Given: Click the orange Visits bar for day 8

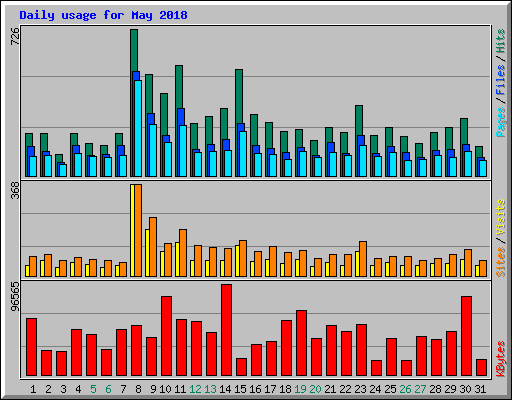Looking at the screenshot, I should [138, 230].
